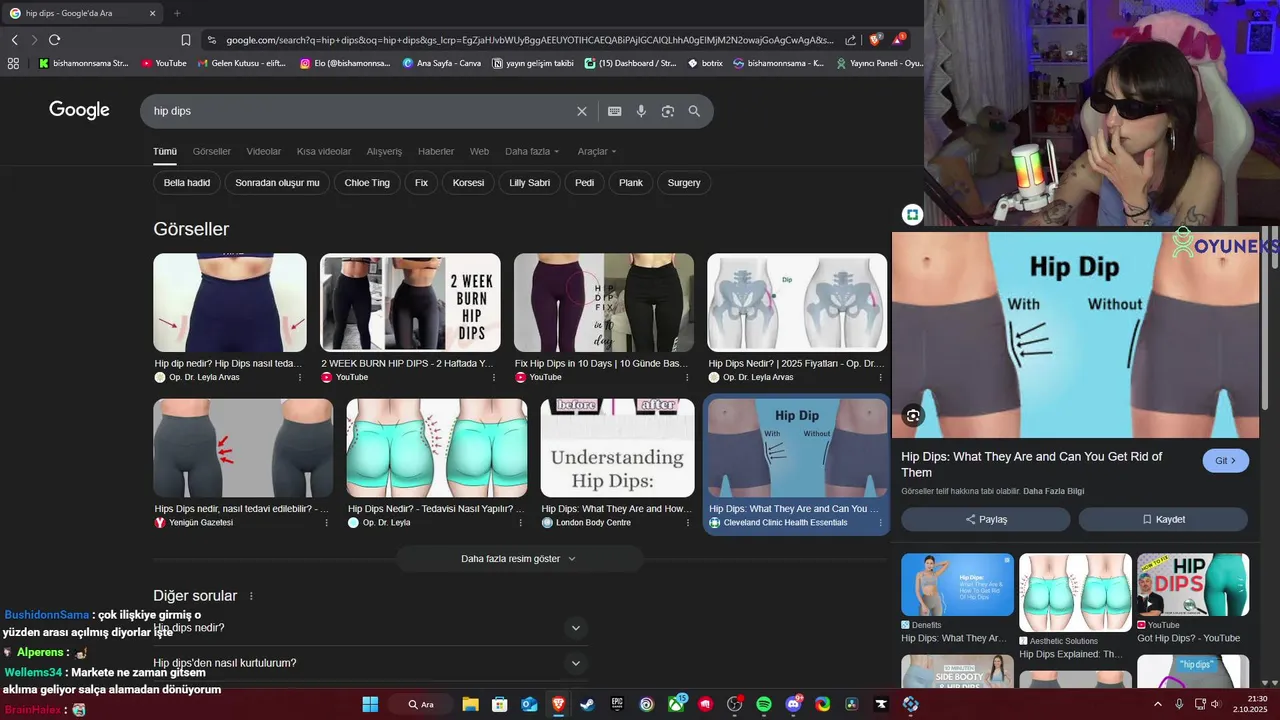Select the Chloe Ting suggestion chip
1280x720 pixels.
tap(367, 183)
